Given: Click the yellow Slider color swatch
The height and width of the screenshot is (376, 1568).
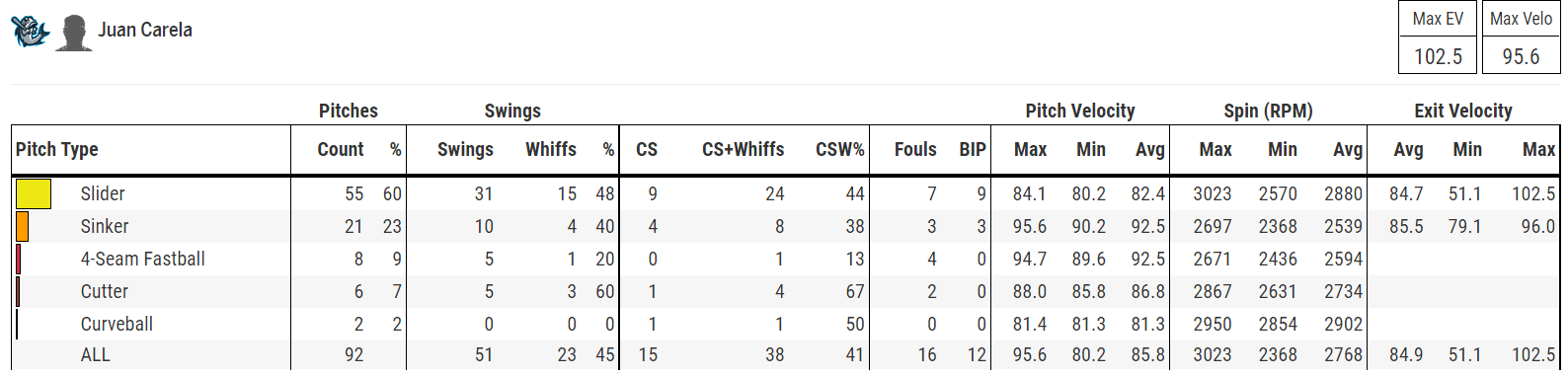Looking at the screenshot, I should point(34,193).
